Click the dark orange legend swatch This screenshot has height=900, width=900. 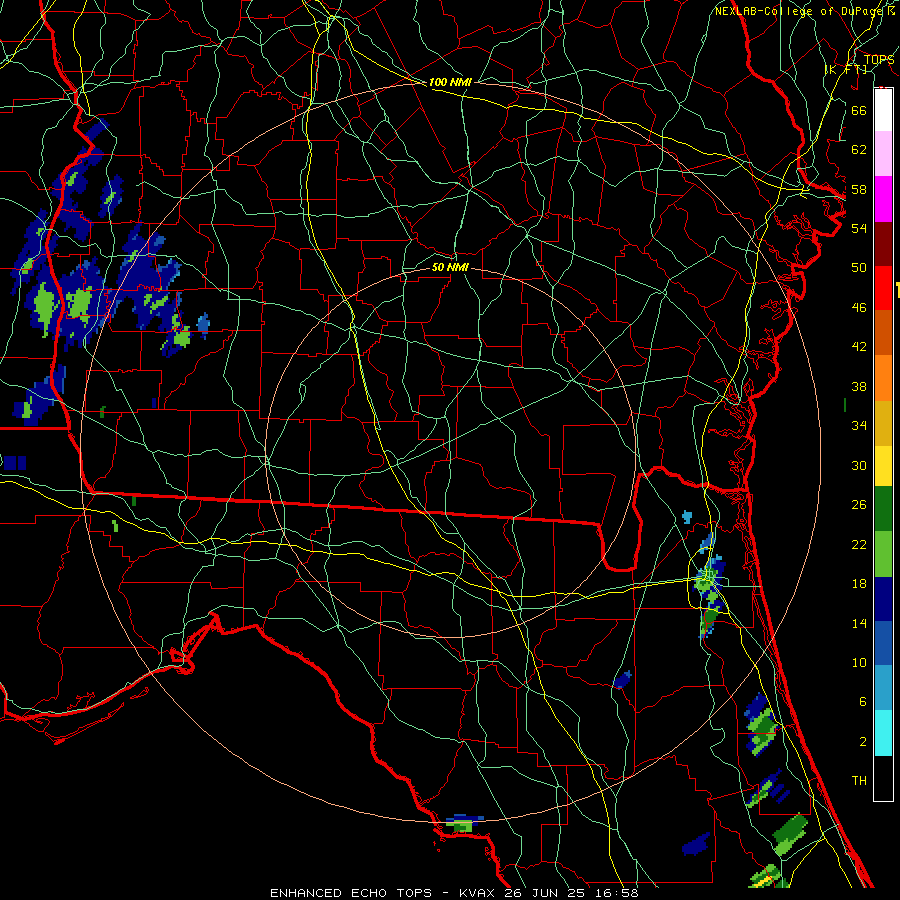[x=883, y=332]
